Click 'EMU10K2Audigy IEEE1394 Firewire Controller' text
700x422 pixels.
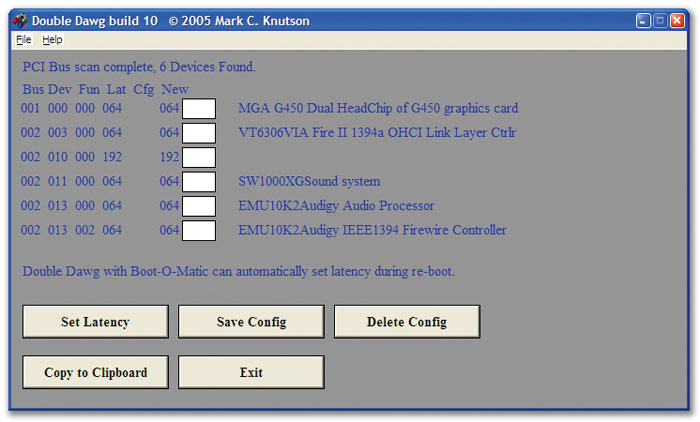(372, 230)
